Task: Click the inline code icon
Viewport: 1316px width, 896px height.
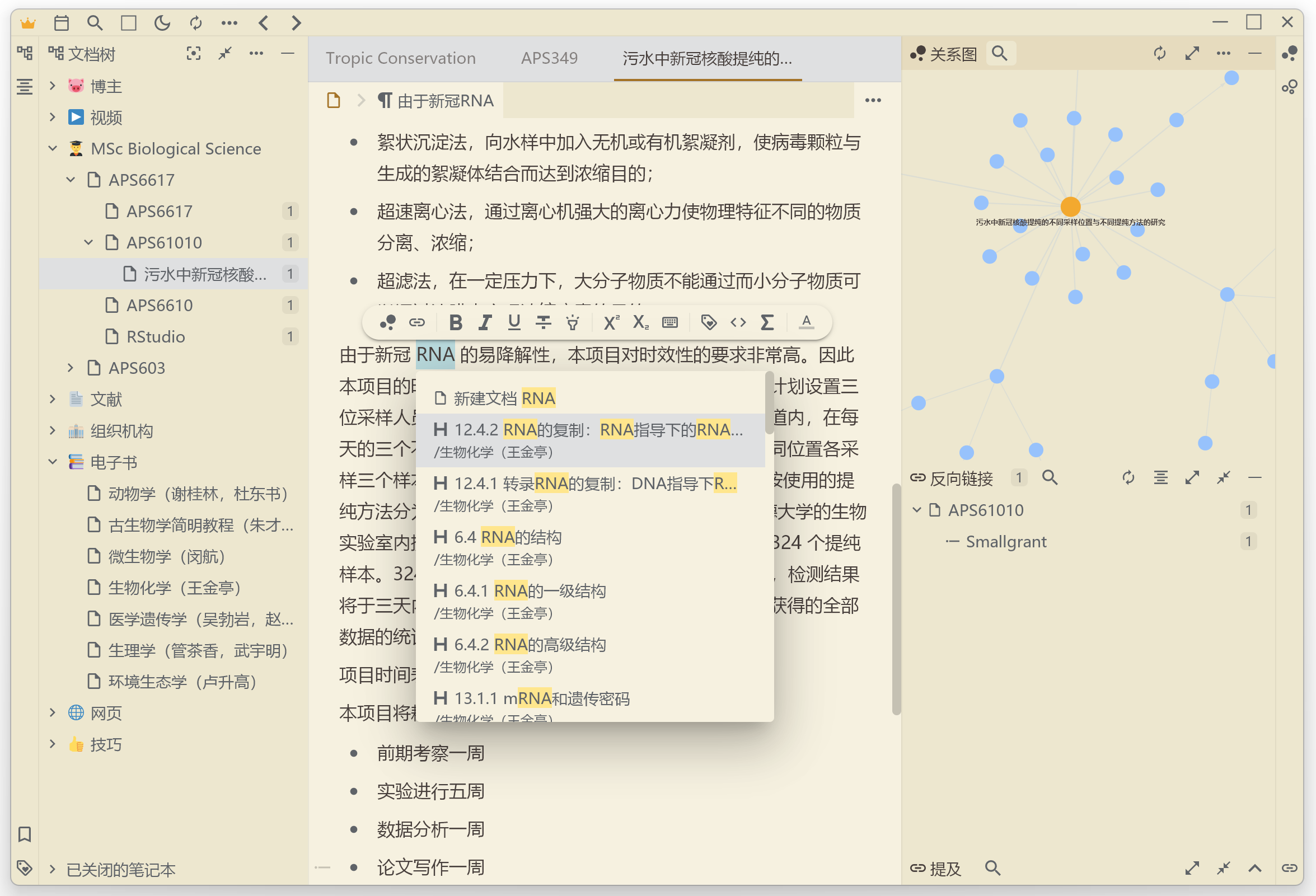Action: [x=738, y=322]
